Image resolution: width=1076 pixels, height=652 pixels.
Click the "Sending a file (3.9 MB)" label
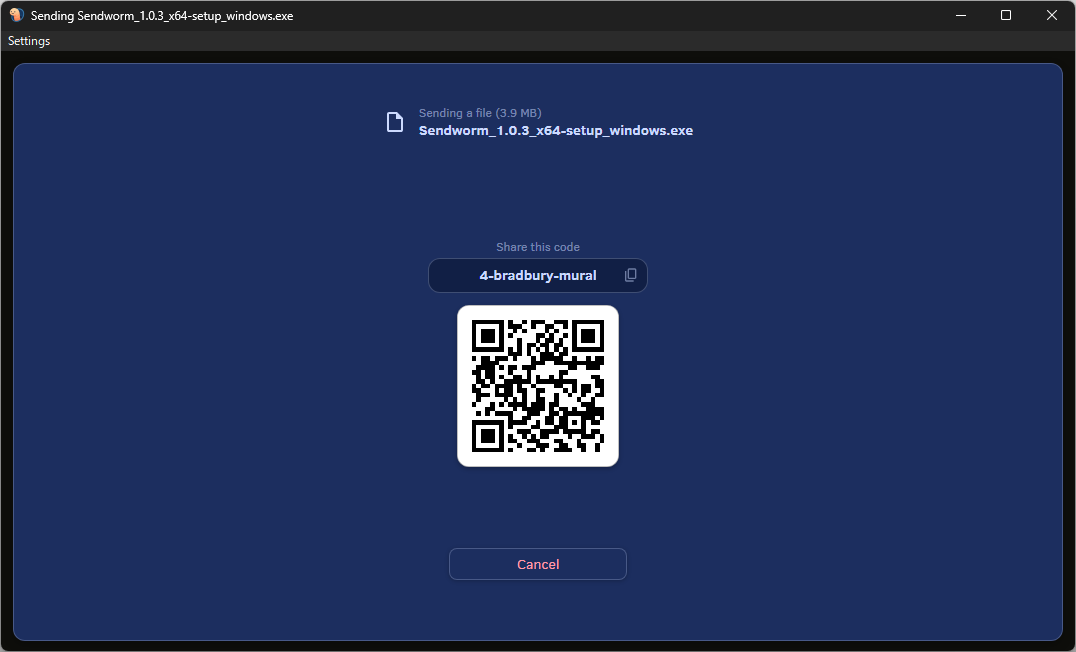tap(480, 113)
